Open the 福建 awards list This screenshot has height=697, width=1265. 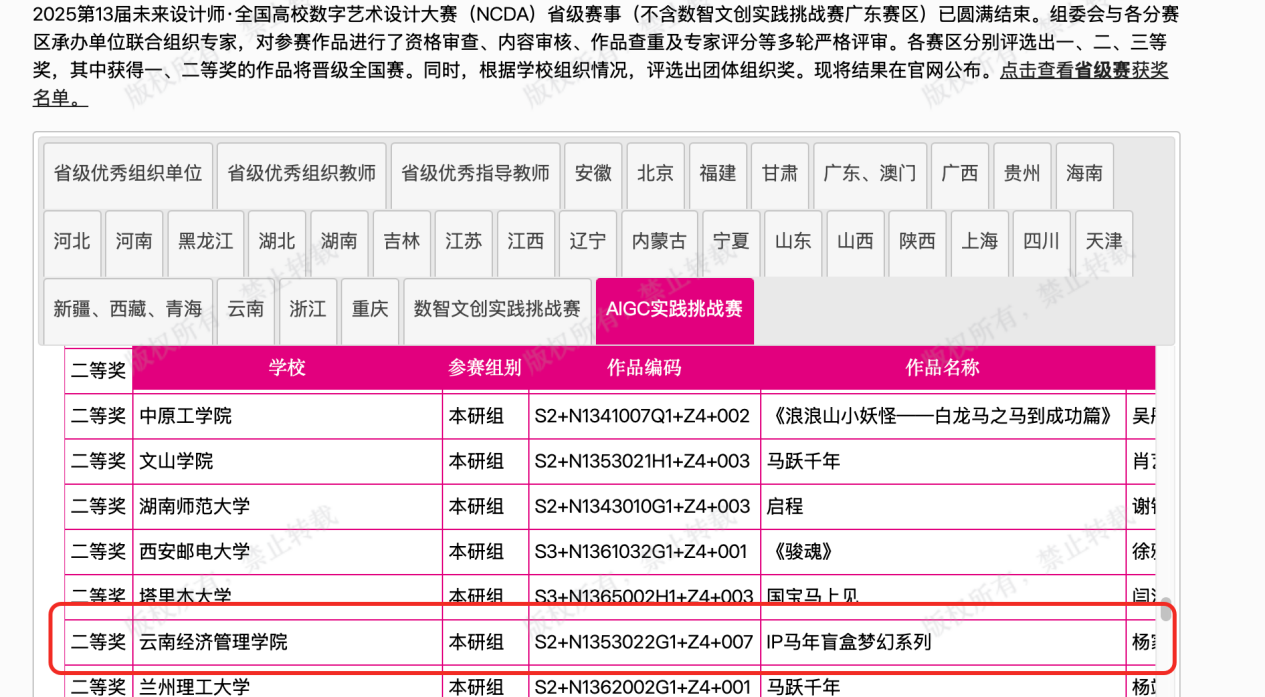click(717, 174)
